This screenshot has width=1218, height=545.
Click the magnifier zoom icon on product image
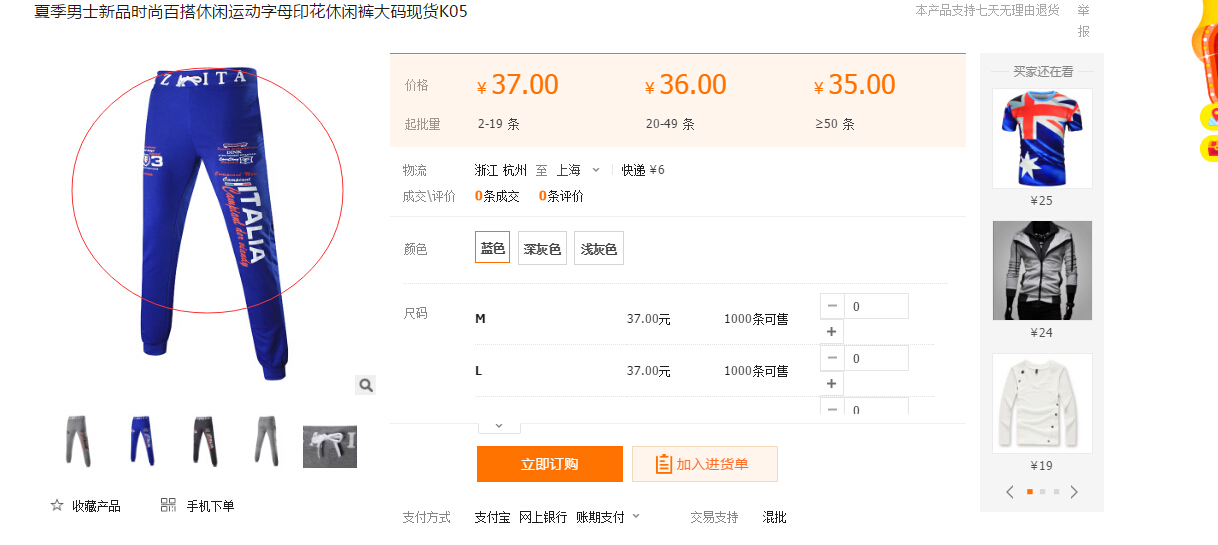365,385
